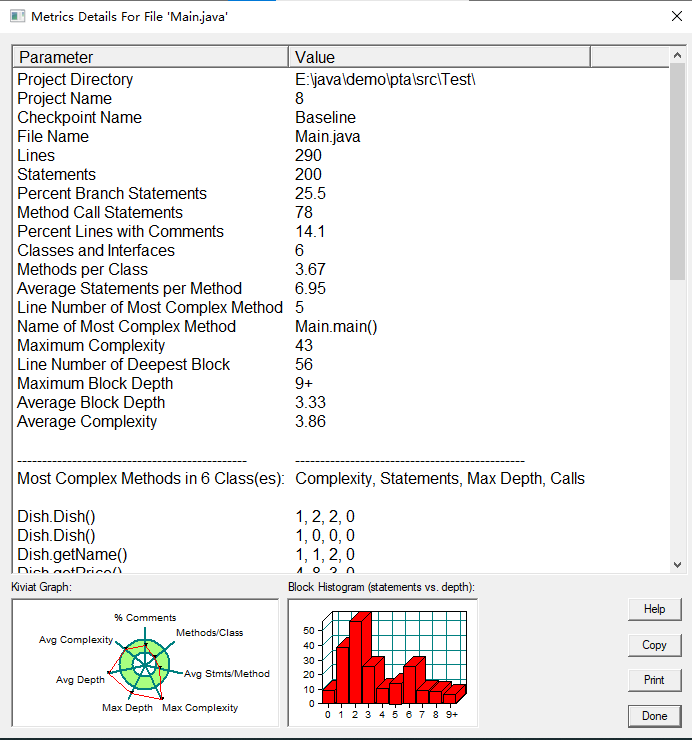This screenshot has height=740, width=692.
Task: Click the Kiviat Graph label
Action: coord(42,587)
